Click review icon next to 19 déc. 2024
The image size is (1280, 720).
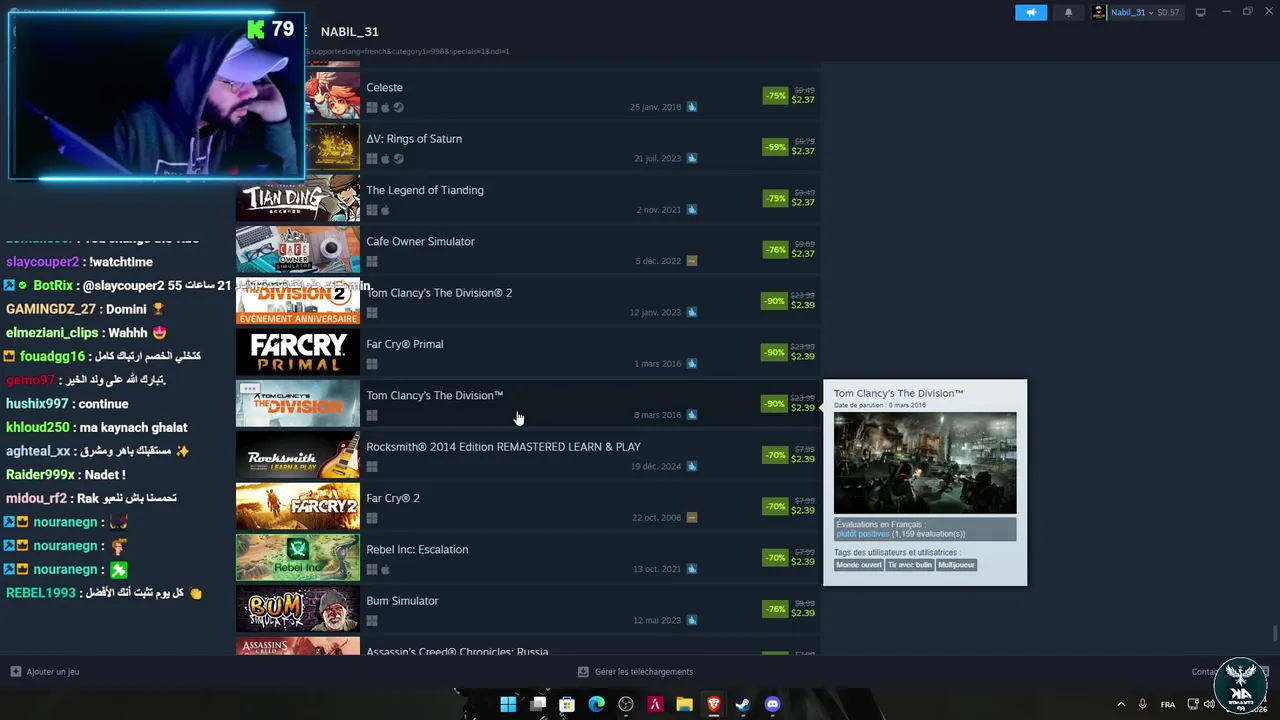point(691,466)
